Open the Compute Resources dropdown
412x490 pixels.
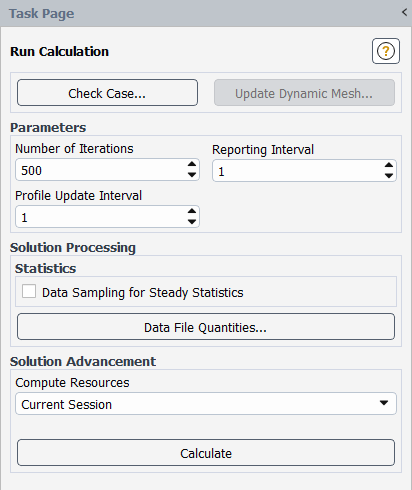206,404
